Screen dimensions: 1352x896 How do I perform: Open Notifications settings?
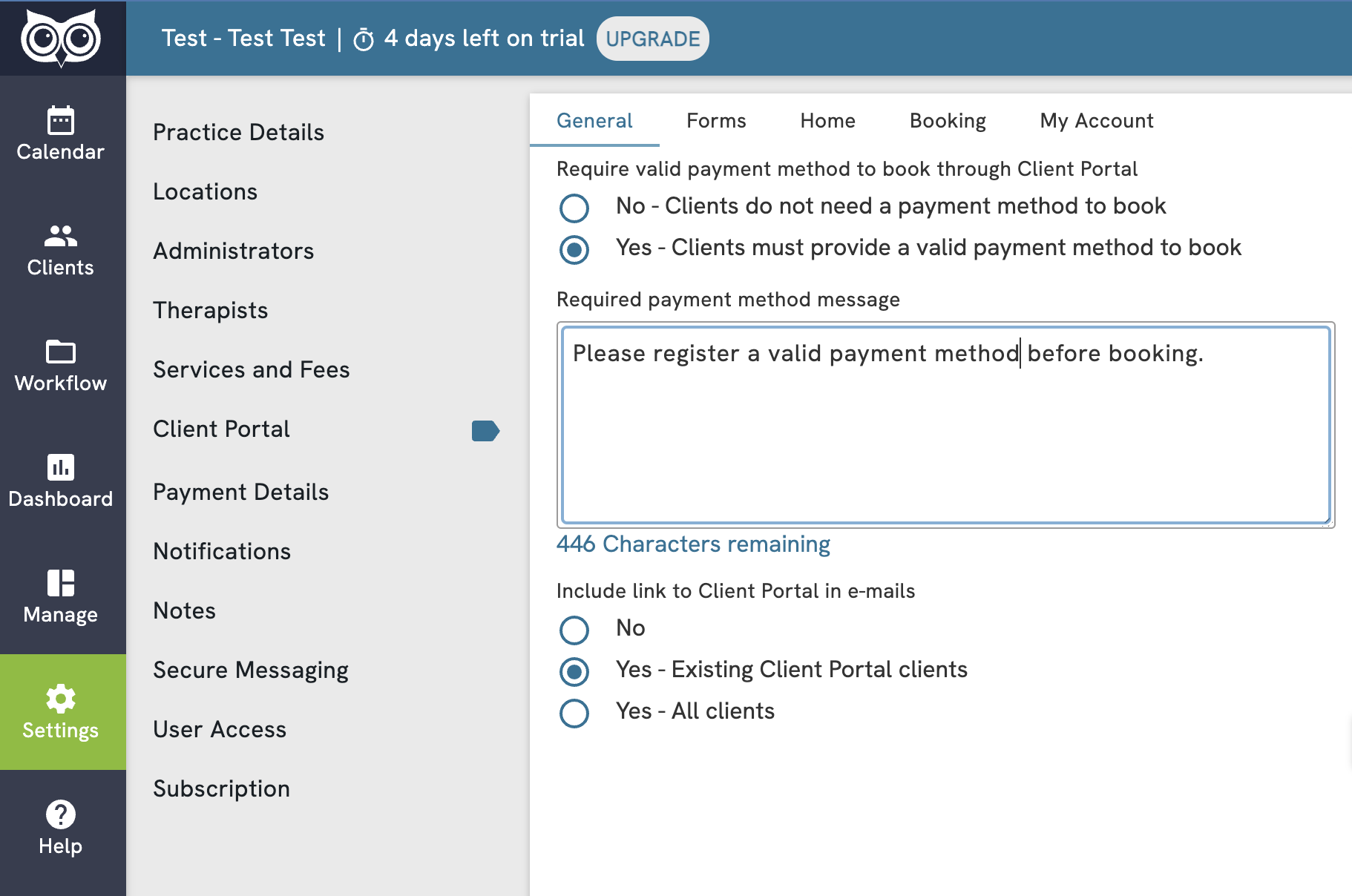click(x=221, y=551)
